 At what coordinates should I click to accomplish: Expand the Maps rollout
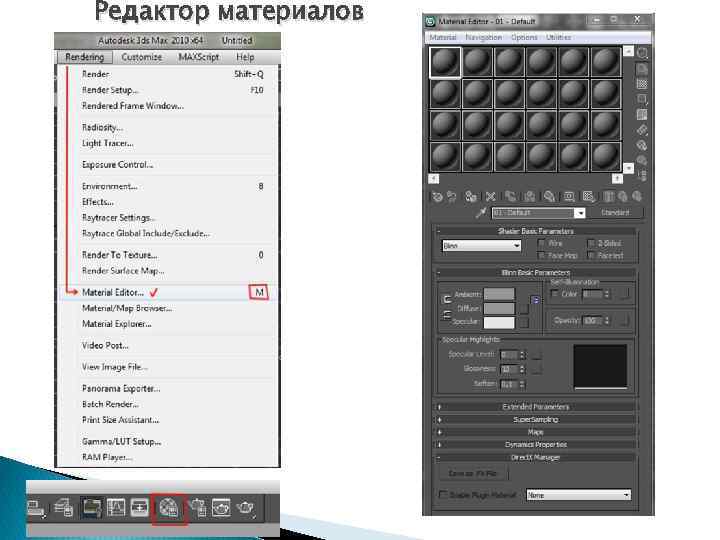(536, 432)
